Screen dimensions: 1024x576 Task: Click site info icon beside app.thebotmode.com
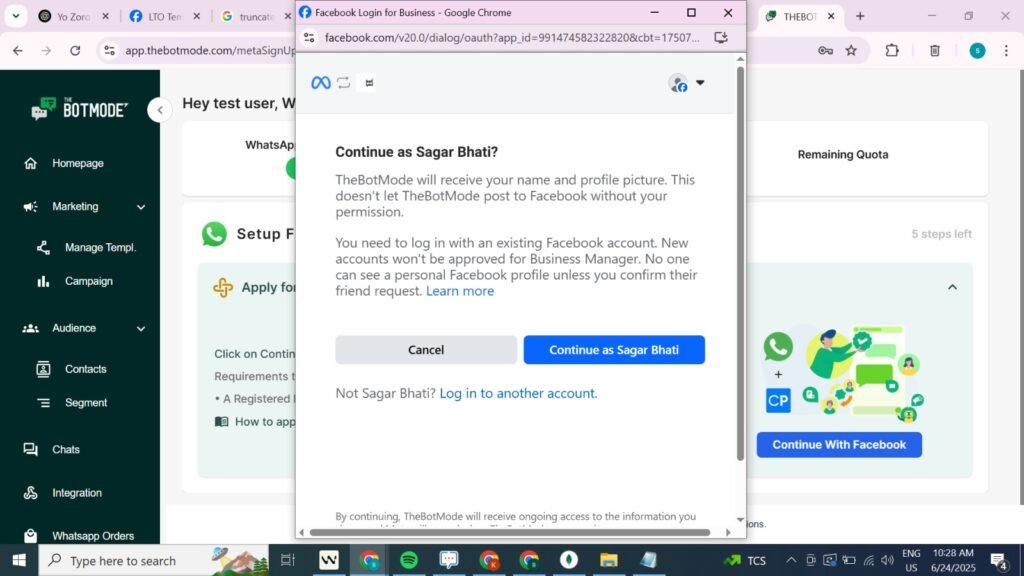[x=110, y=50]
